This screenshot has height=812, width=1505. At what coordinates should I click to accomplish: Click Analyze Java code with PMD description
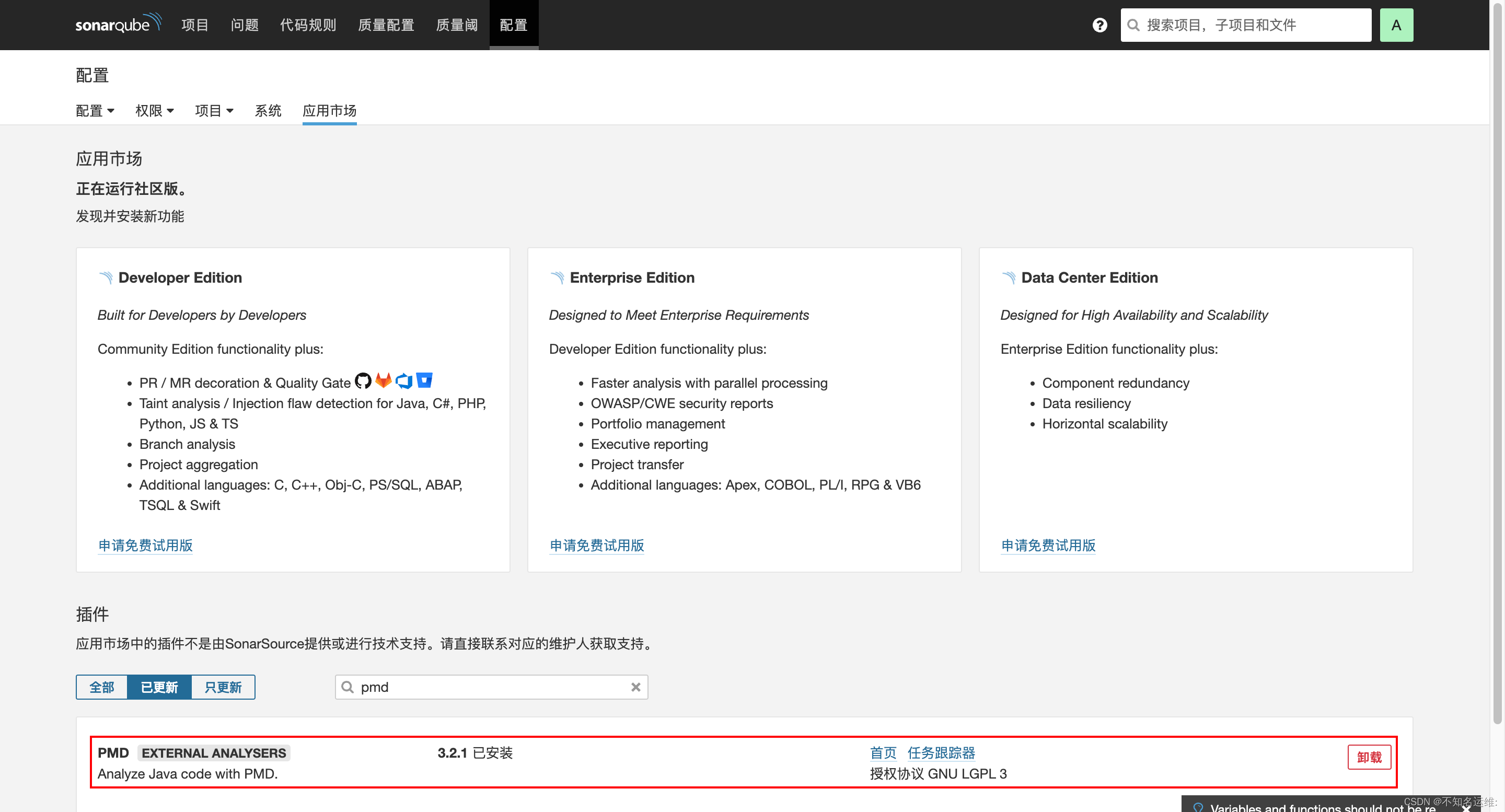188,773
